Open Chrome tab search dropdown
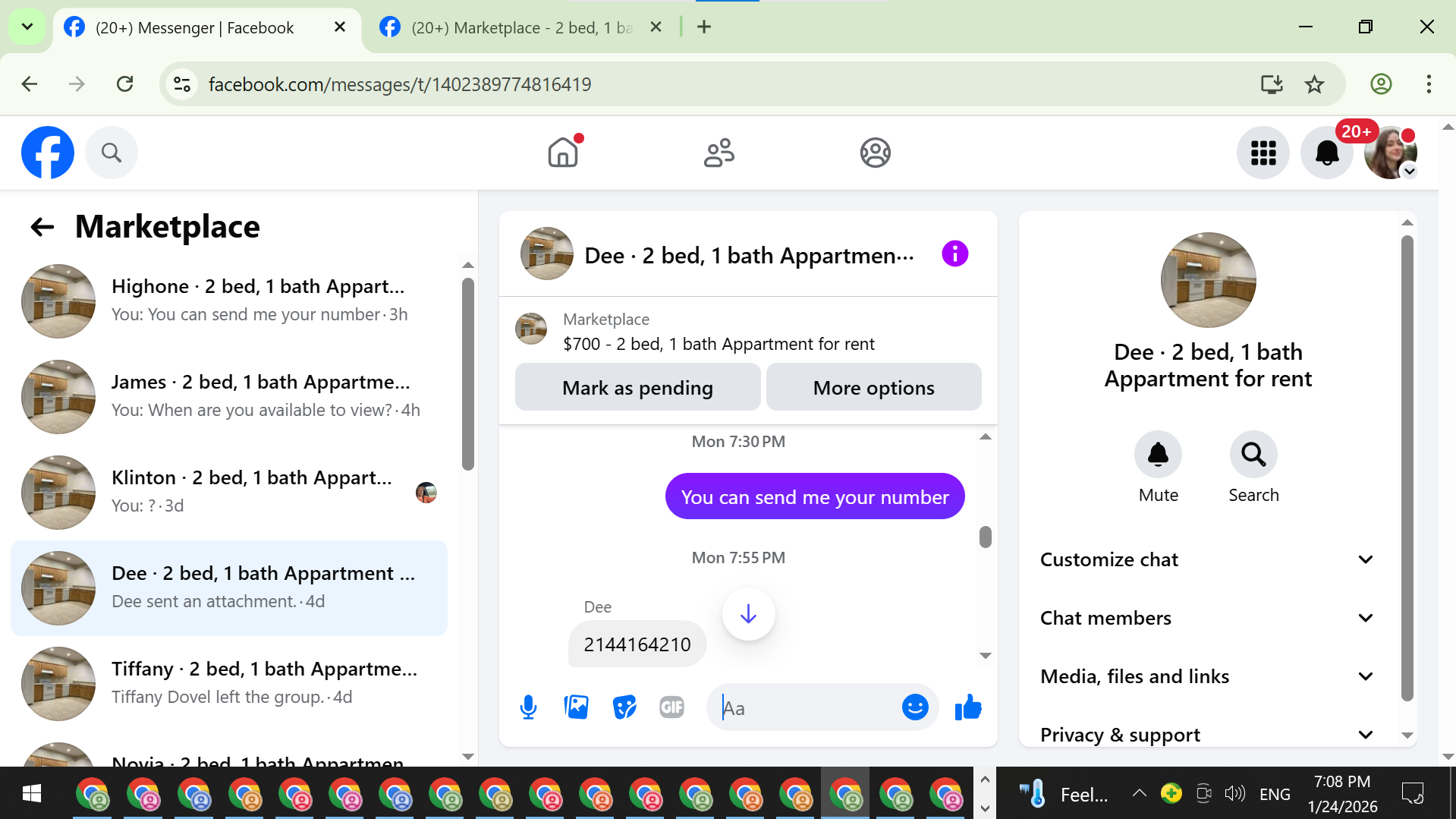Viewport: 1456px width, 819px height. pyautogui.click(x=27, y=27)
